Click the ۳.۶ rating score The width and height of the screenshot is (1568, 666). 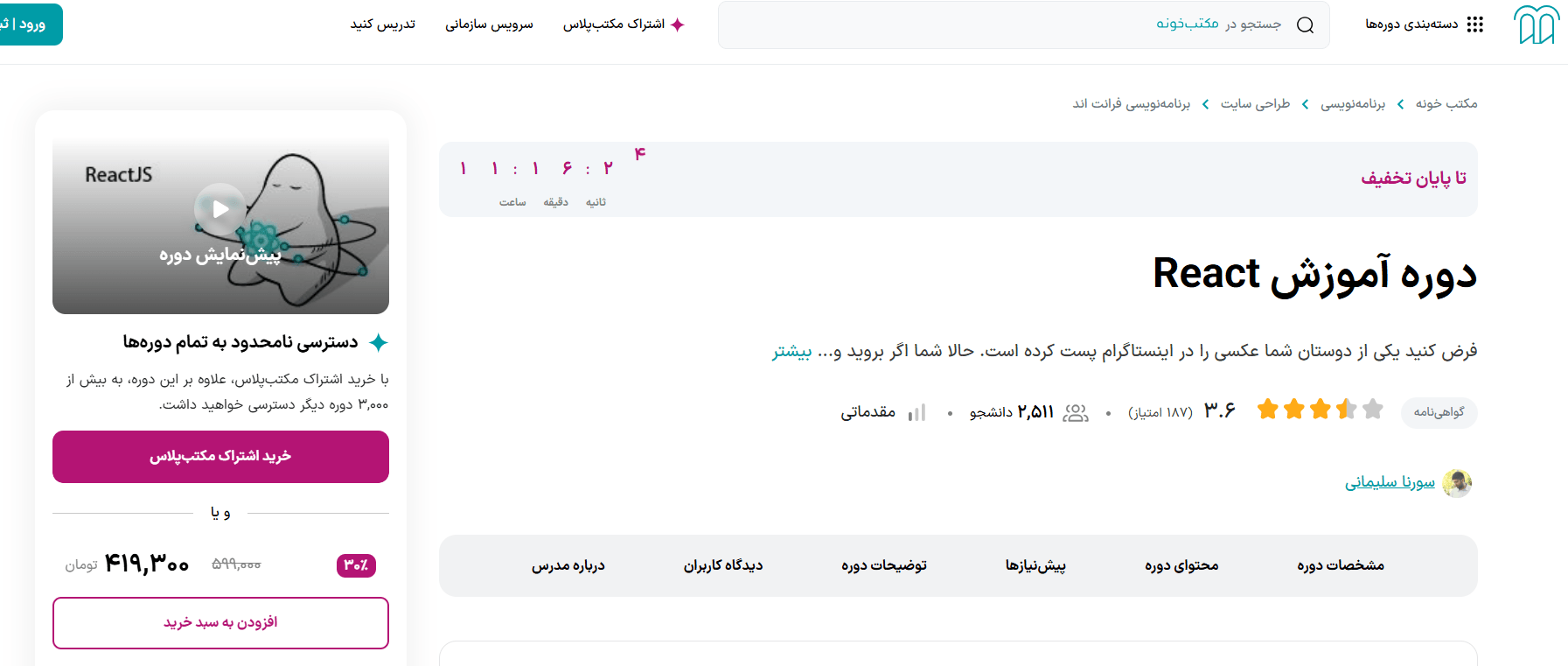pyautogui.click(x=1220, y=410)
